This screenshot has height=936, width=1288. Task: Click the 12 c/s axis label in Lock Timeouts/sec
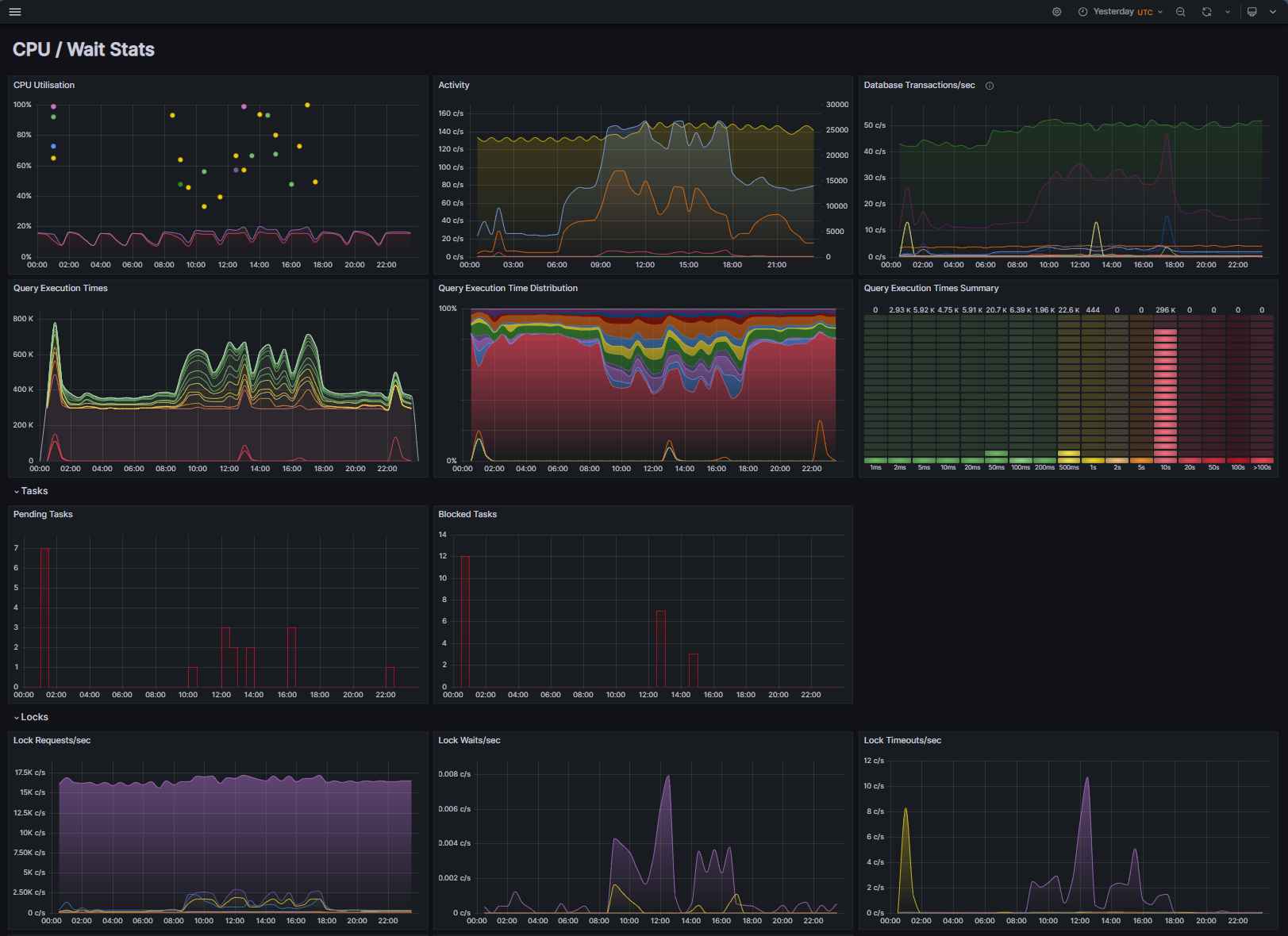[x=874, y=761]
